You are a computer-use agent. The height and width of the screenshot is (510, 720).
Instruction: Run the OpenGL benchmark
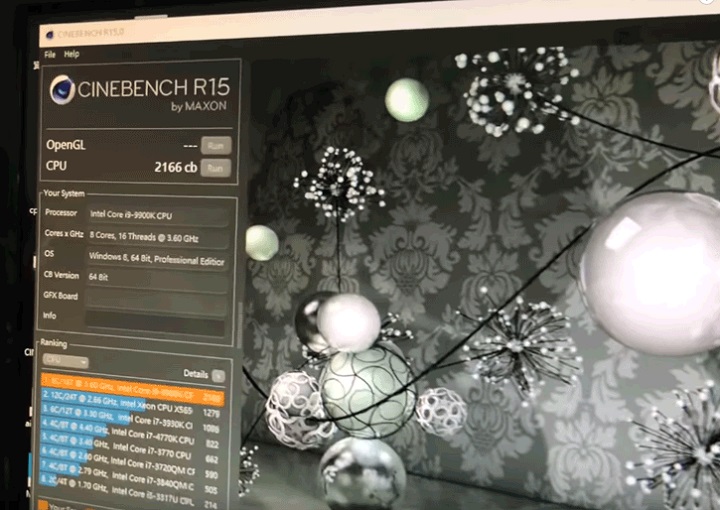pos(216,146)
